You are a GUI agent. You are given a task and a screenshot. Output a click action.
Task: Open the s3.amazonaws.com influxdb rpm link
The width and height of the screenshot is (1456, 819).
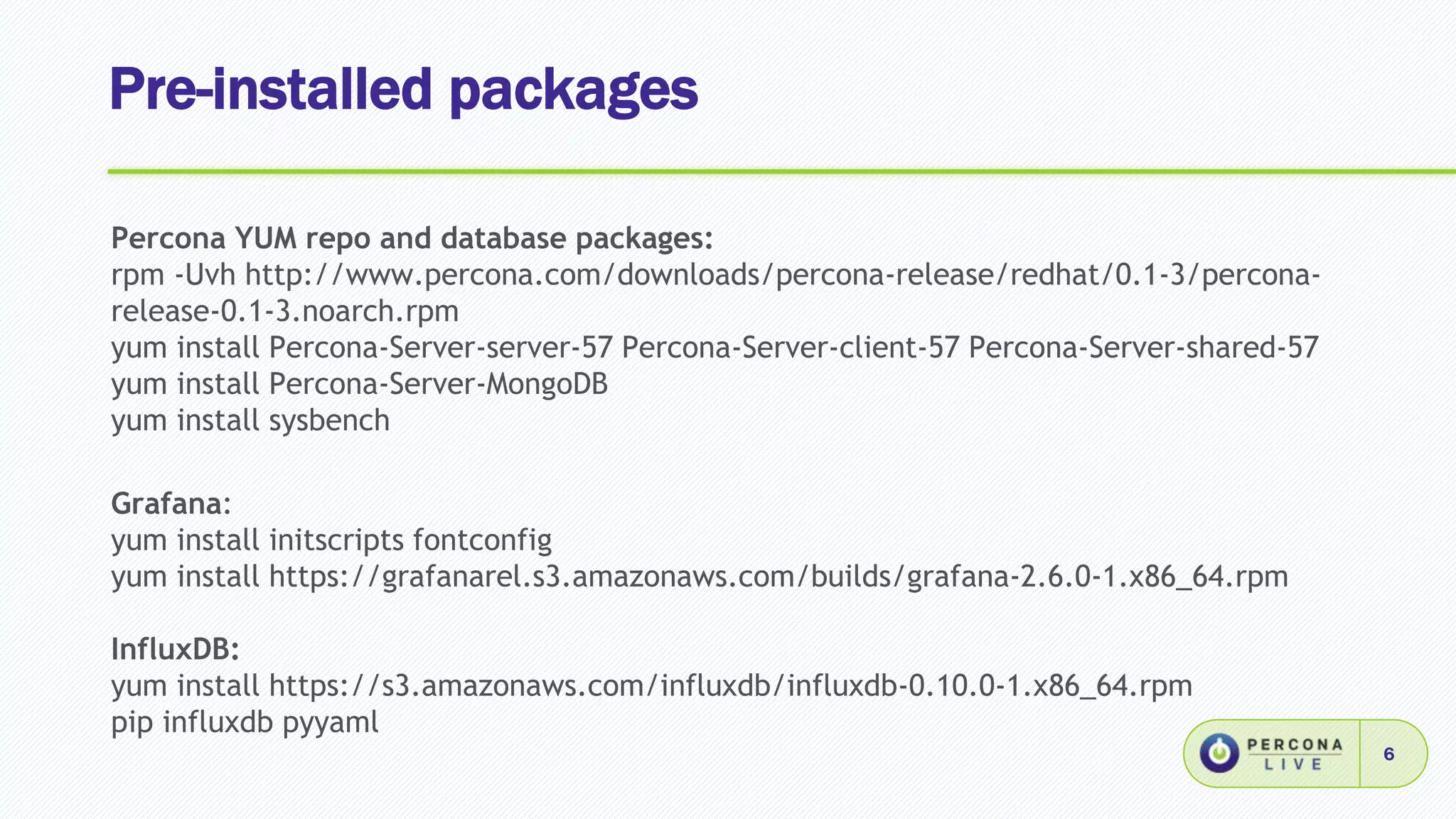point(730,685)
